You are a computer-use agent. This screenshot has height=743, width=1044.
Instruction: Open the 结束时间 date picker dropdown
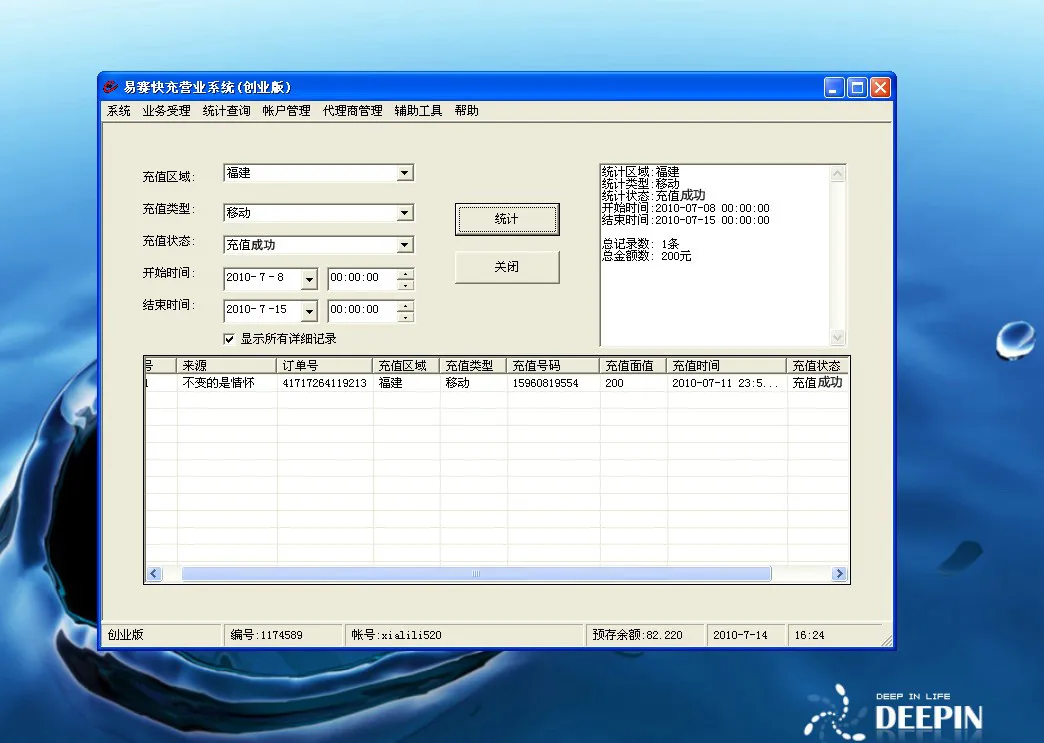click(x=309, y=312)
